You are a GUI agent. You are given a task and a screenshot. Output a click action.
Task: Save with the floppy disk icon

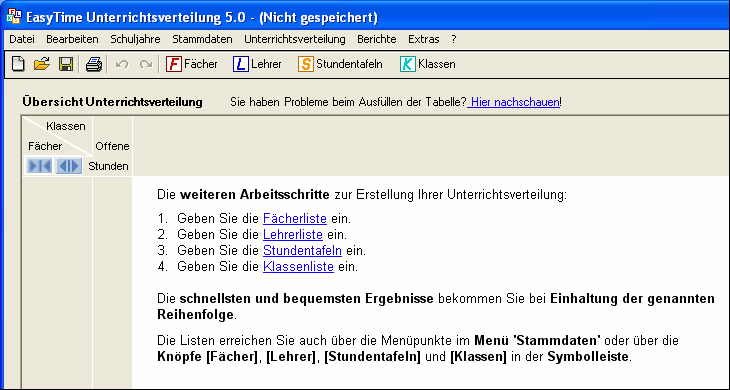click(66, 64)
